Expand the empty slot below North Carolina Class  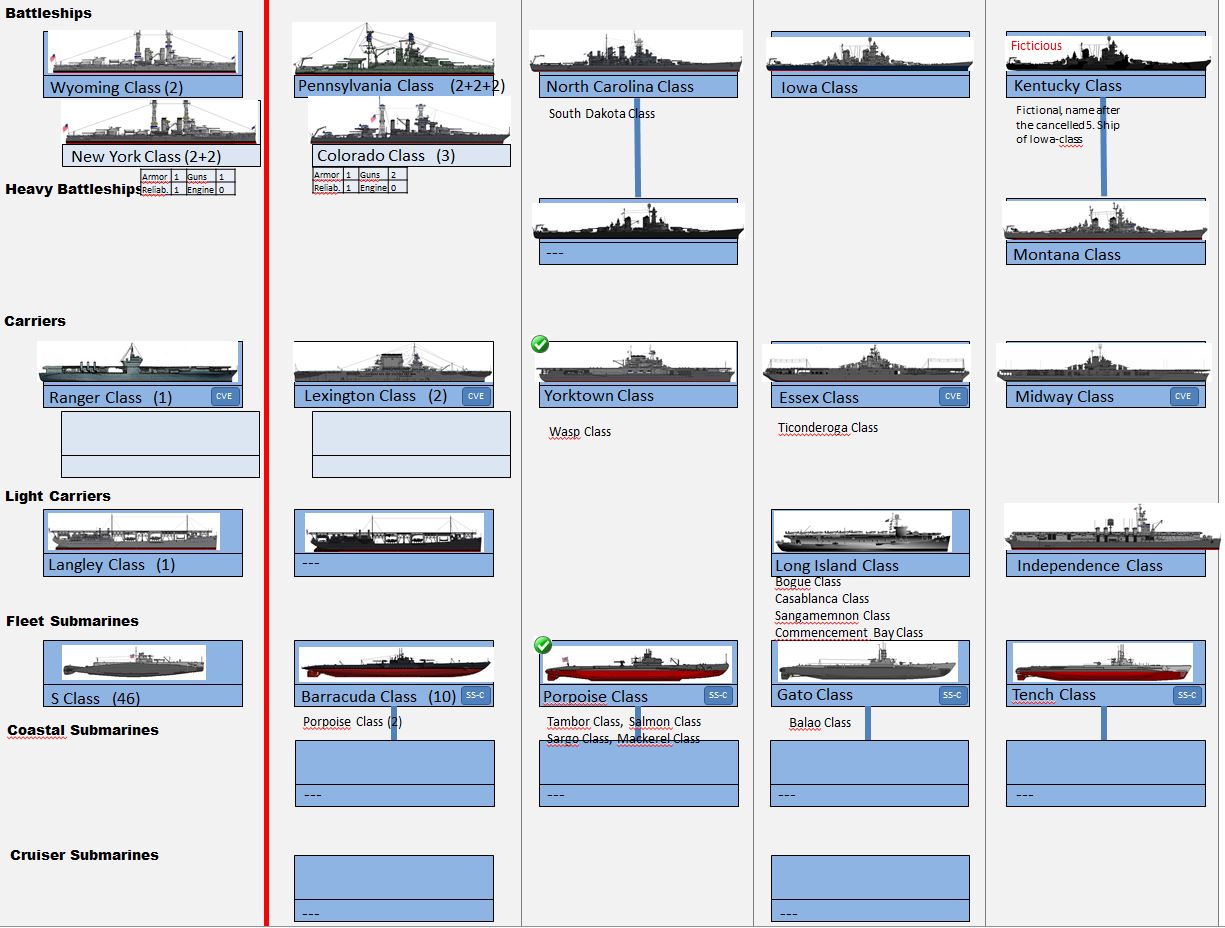[x=638, y=252]
